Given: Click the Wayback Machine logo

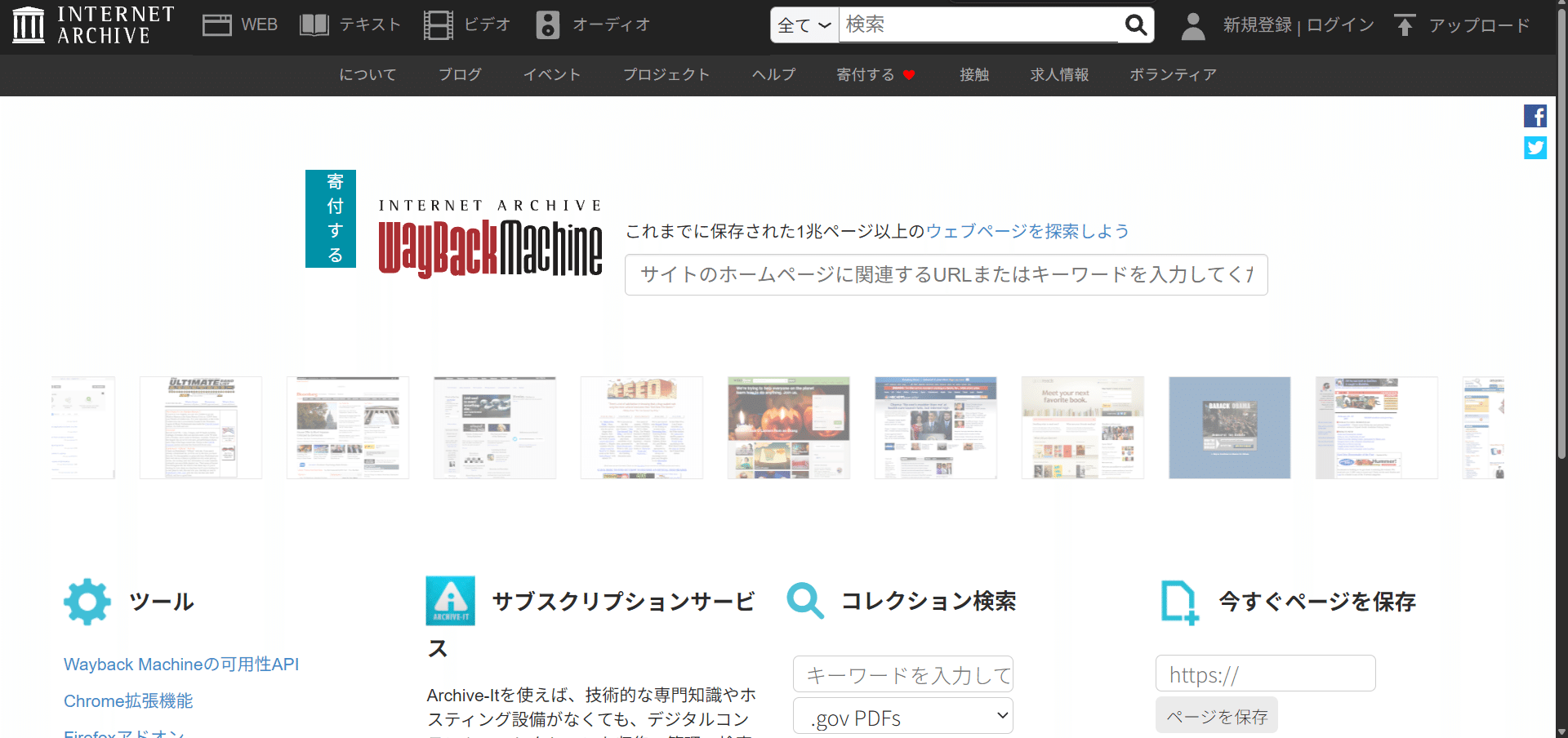Looking at the screenshot, I should point(490,238).
